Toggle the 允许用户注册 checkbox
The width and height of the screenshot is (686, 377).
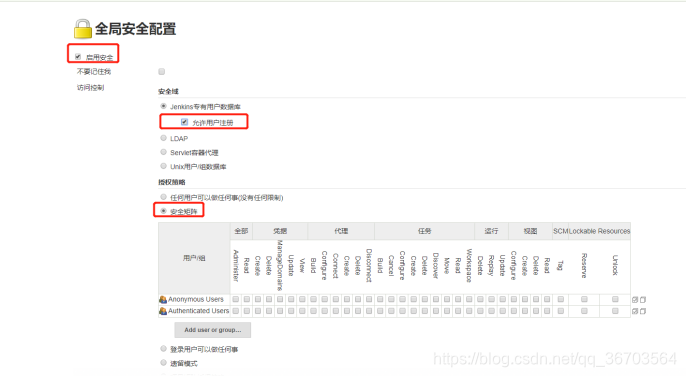coord(184,122)
